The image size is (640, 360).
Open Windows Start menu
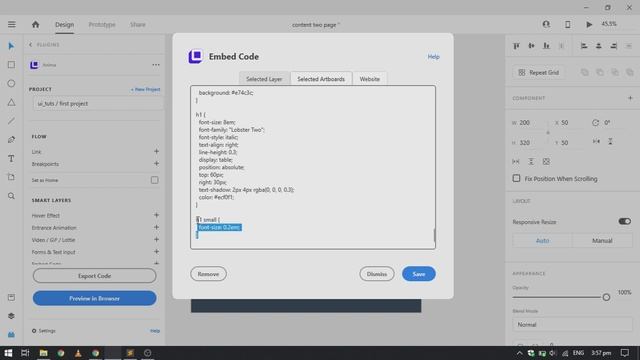point(8,353)
